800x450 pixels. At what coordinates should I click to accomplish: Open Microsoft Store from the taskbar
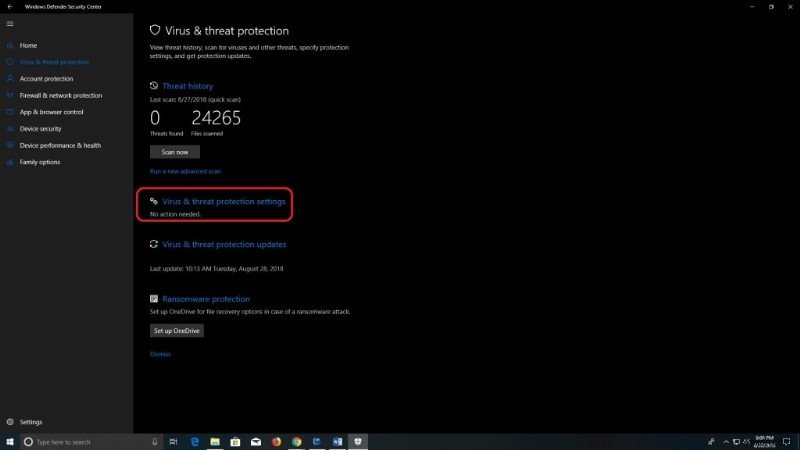click(x=235, y=442)
